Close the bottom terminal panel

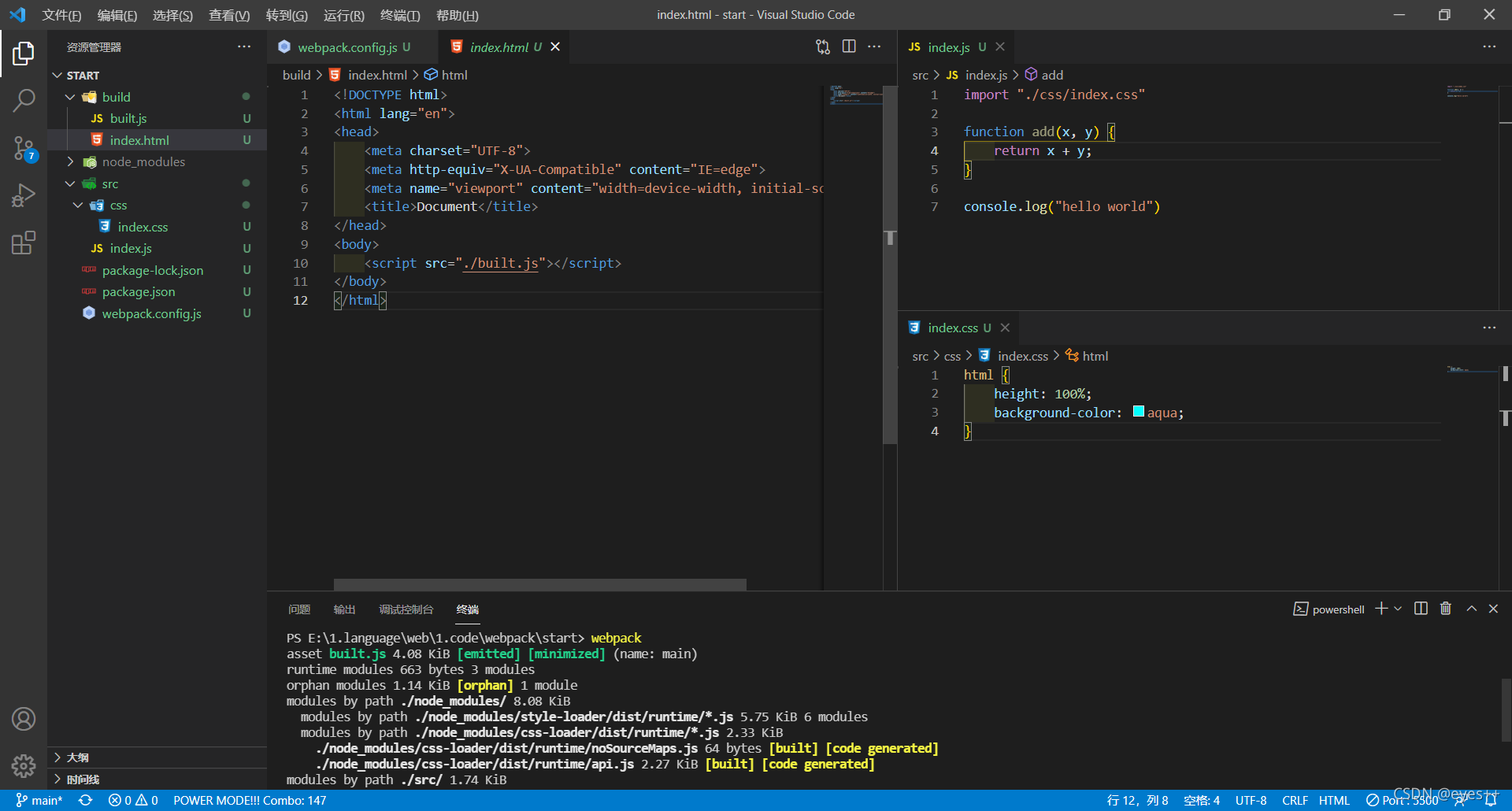1493,609
